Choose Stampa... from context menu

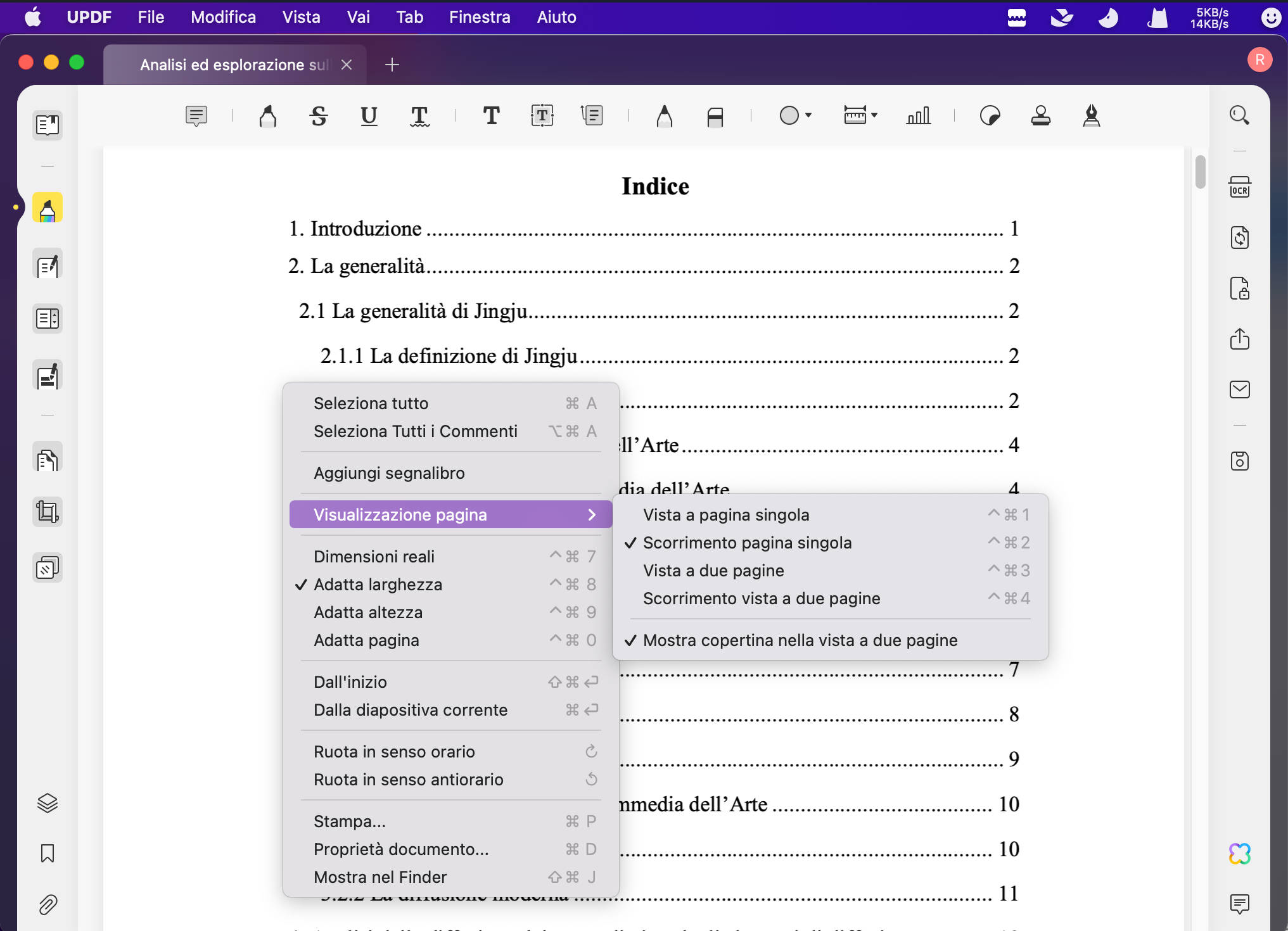[450, 821]
